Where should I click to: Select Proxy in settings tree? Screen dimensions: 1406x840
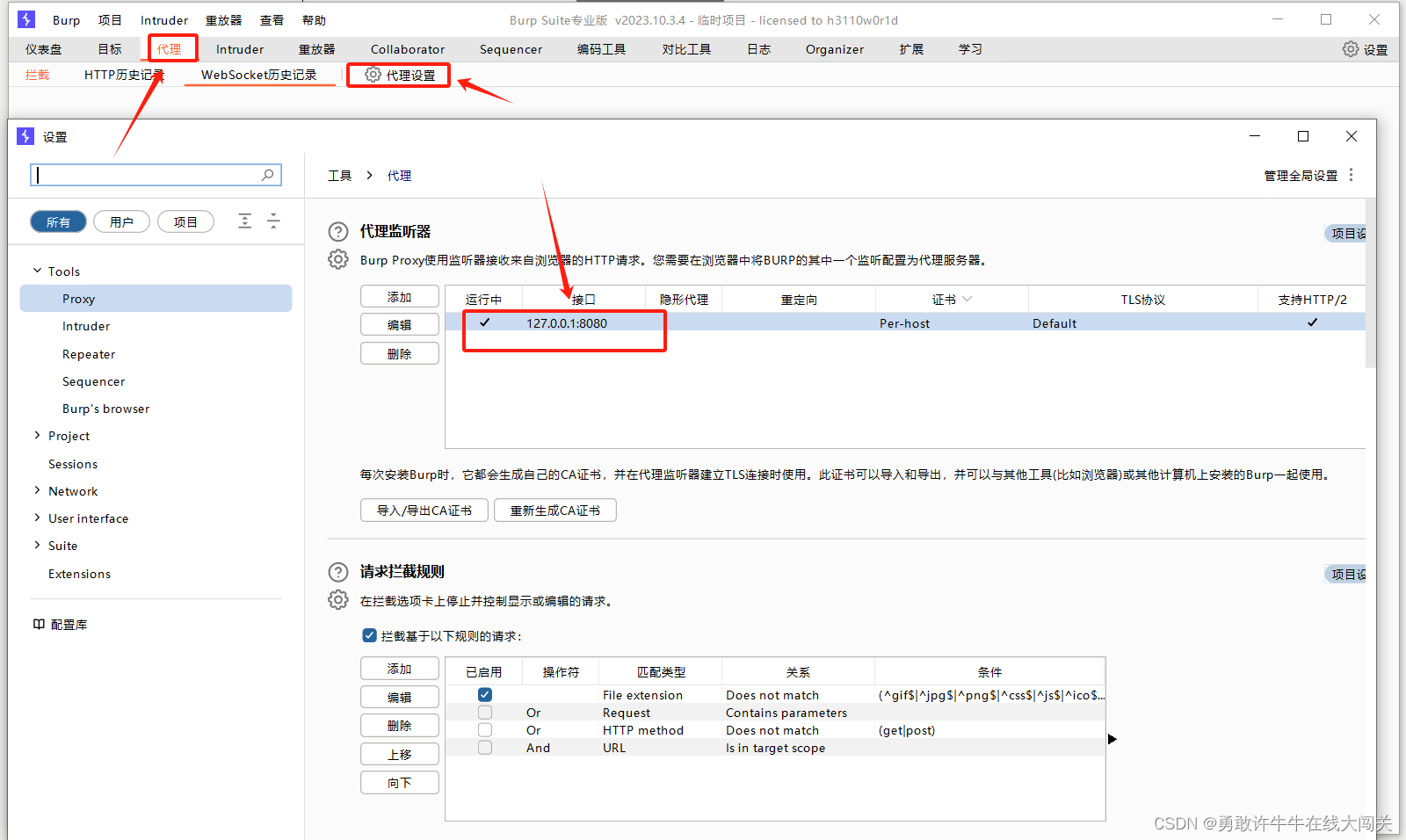156,299
